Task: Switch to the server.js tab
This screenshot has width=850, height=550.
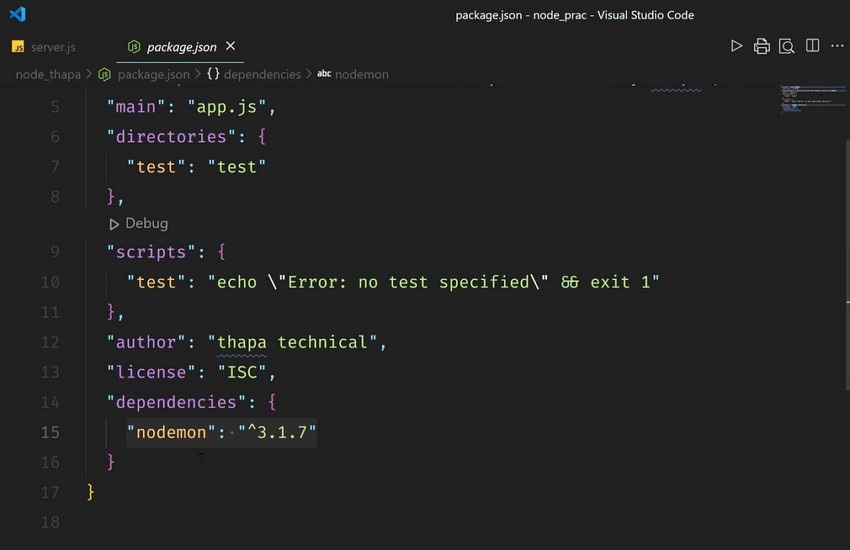Action: (53, 47)
